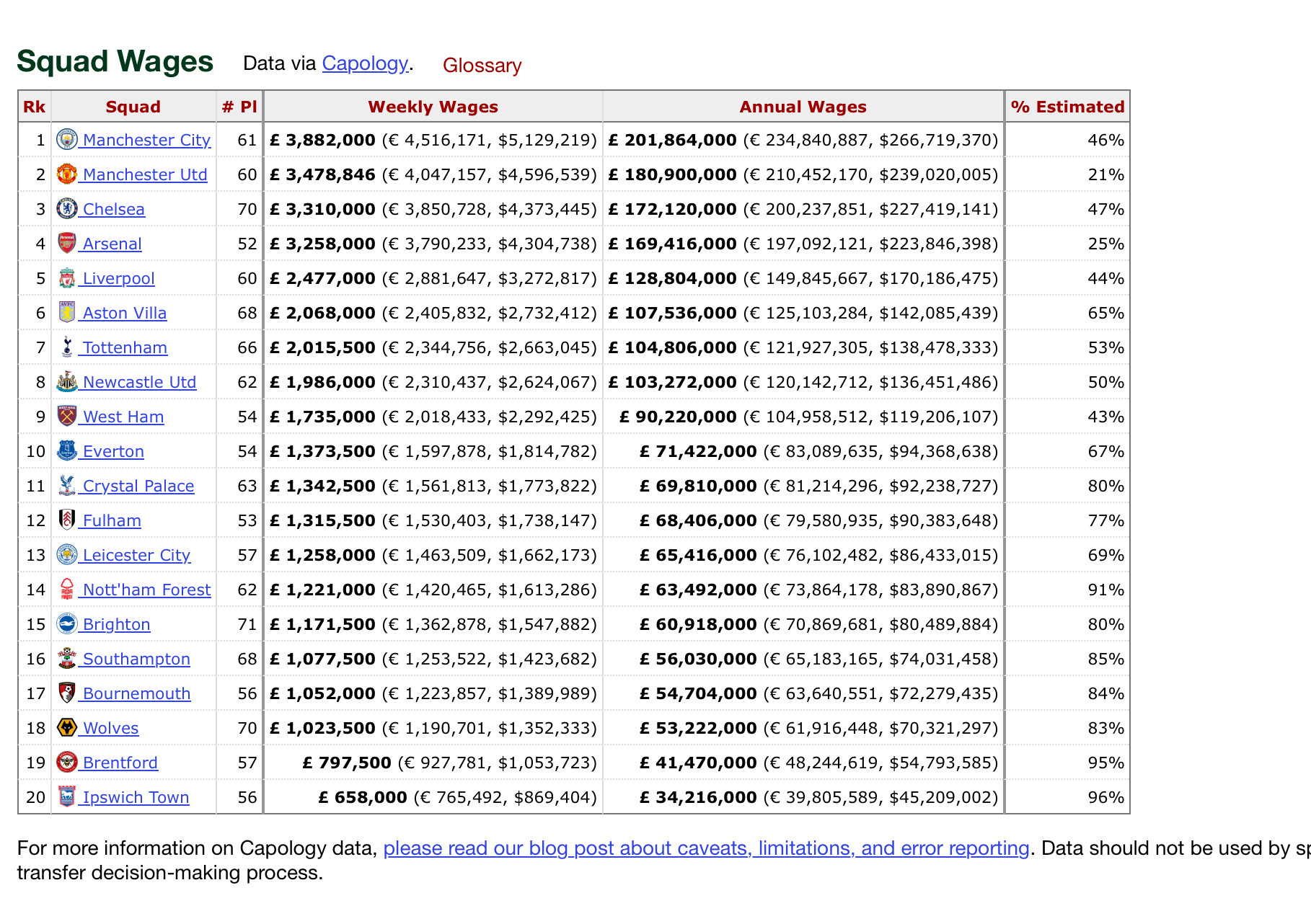Open the blog post about caveats and limitations

706,848
